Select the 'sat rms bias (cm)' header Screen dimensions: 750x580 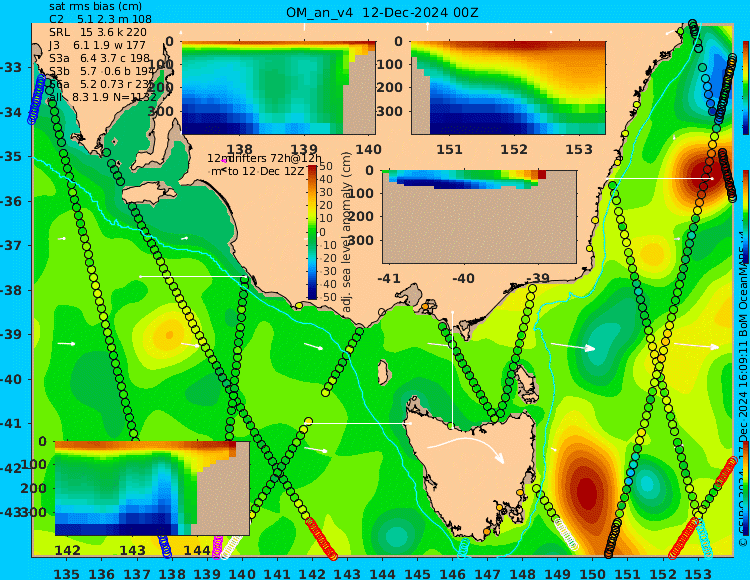[x=96, y=7]
